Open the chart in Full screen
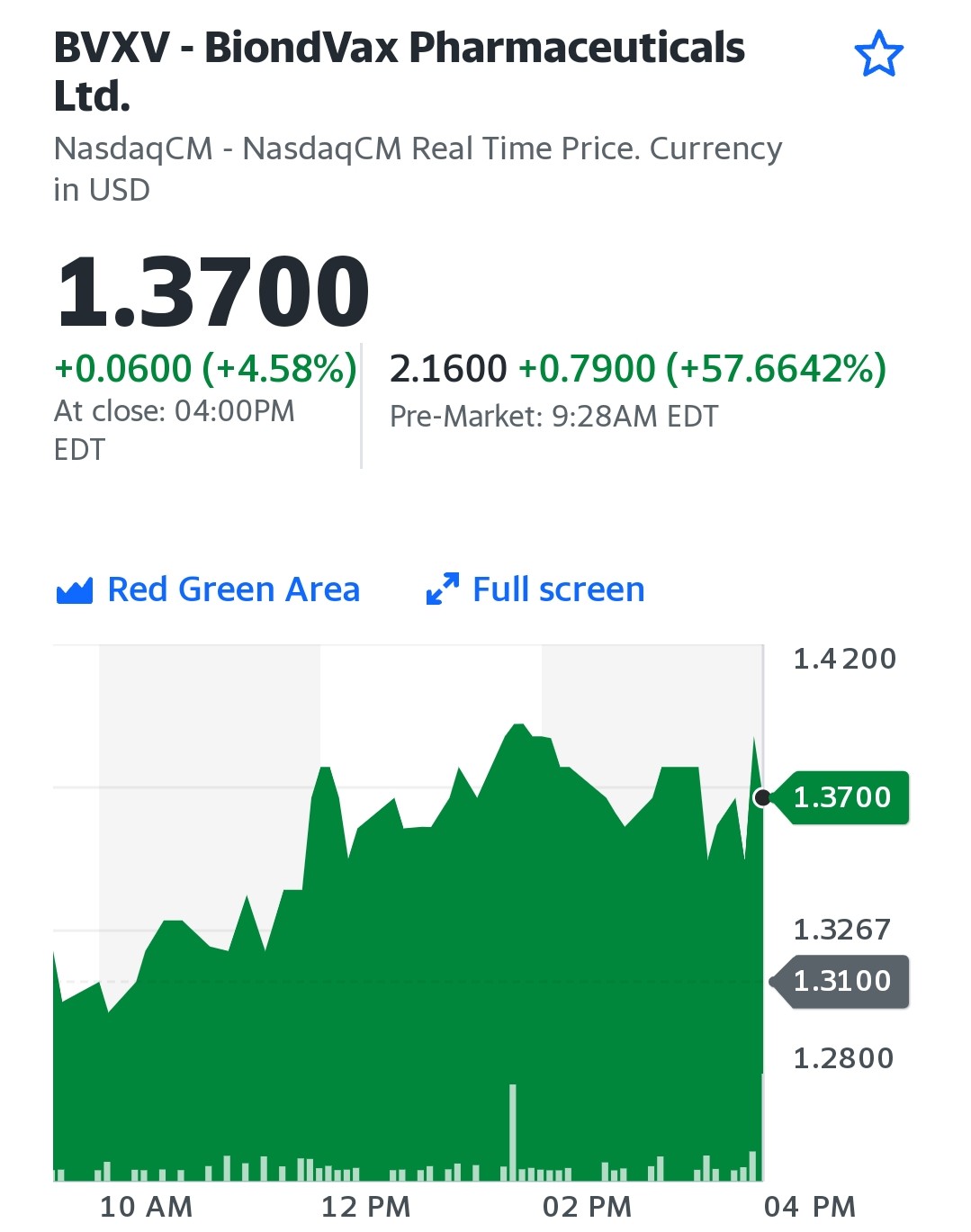Viewport: 971px width, 1232px height. pyautogui.click(x=535, y=589)
